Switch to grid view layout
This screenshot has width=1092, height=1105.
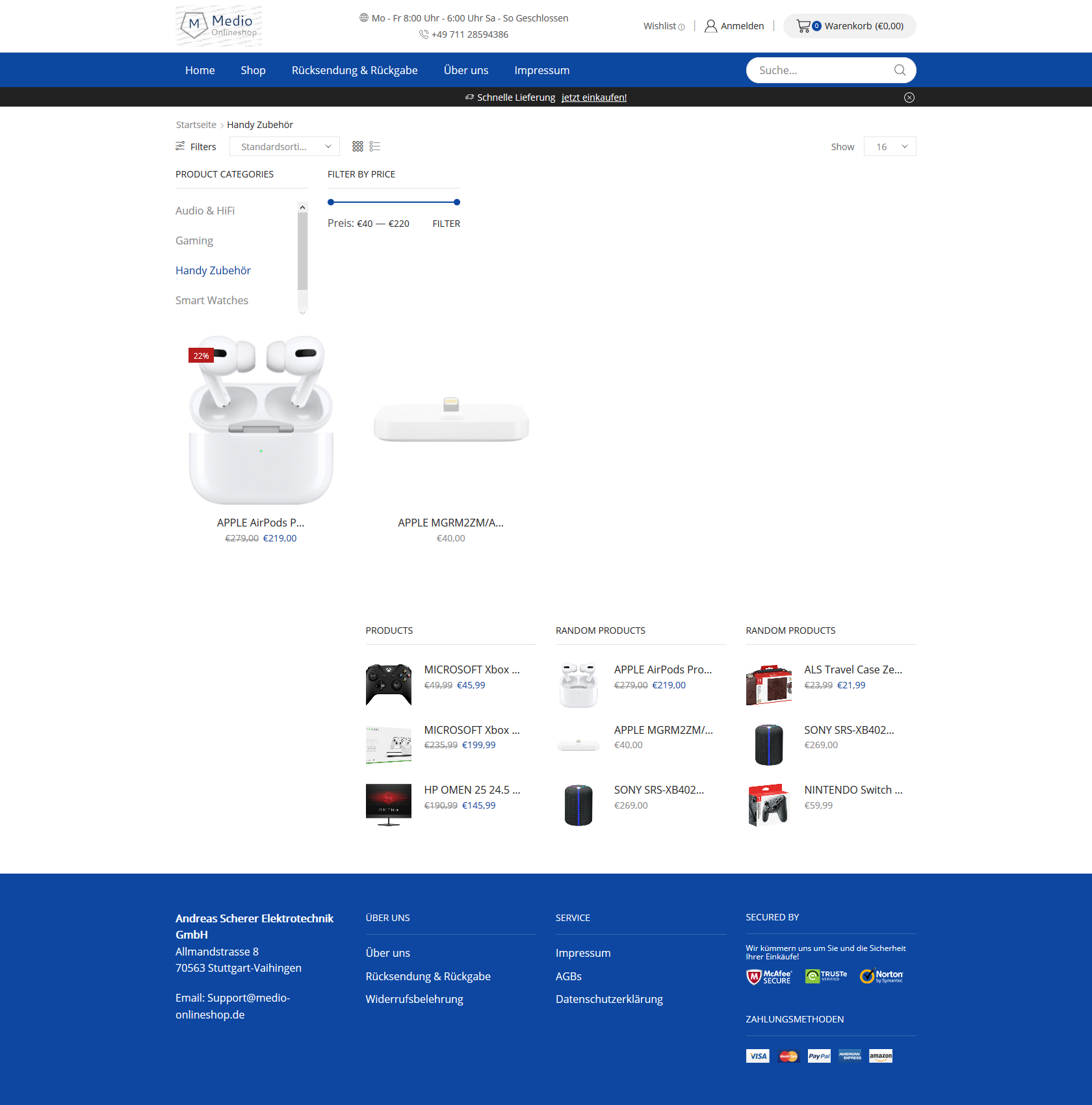pyautogui.click(x=357, y=147)
